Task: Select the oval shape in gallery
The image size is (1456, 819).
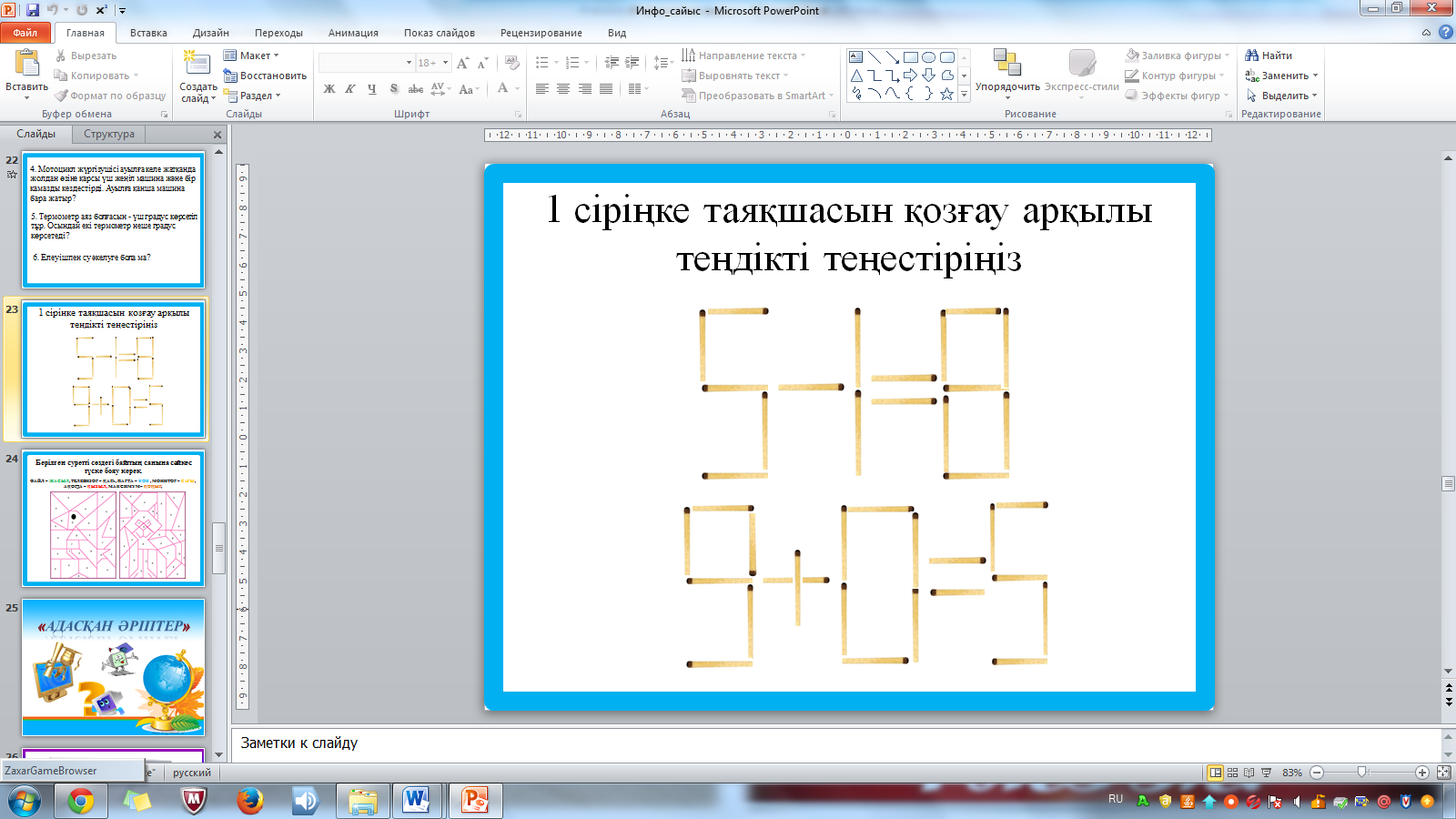Action: (928, 57)
